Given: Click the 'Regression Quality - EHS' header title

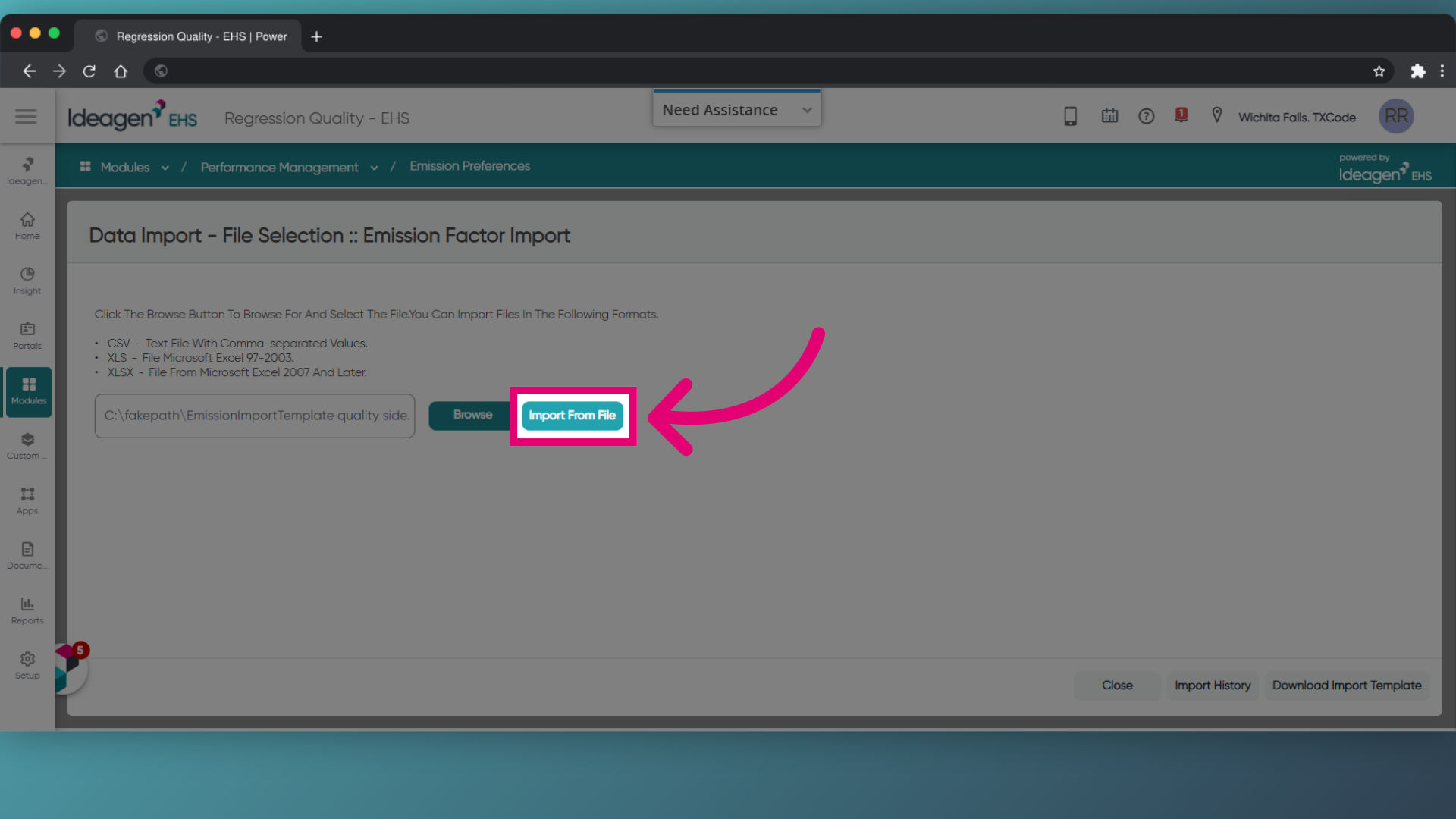Looking at the screenshot, I should coord(317,118).
